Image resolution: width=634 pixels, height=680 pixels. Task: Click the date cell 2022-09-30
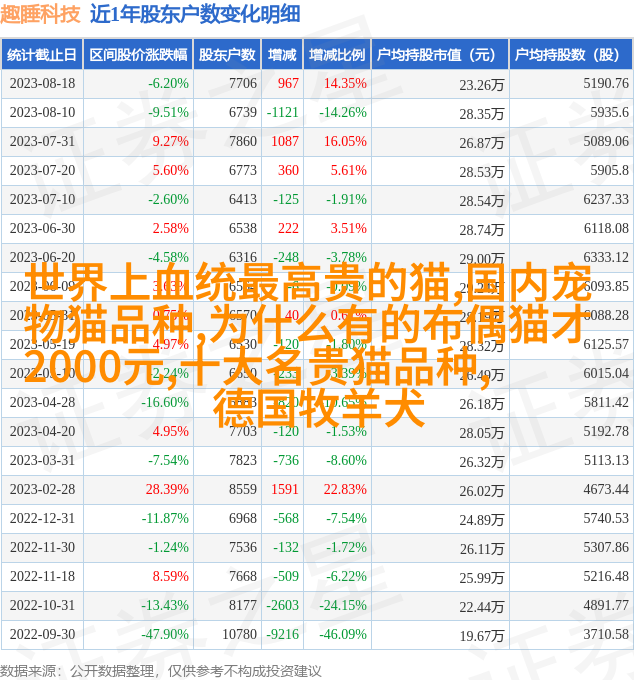tap(42, 634)
